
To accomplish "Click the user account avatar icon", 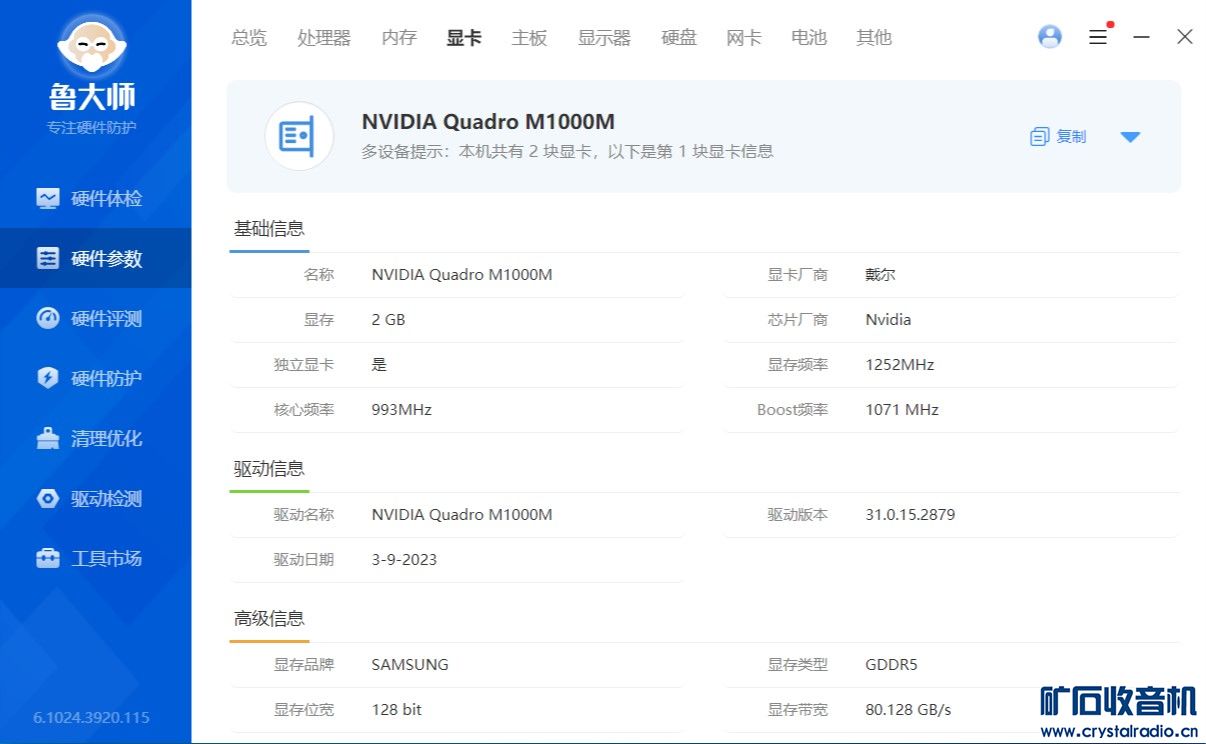I will click(x=1050, y=37).
